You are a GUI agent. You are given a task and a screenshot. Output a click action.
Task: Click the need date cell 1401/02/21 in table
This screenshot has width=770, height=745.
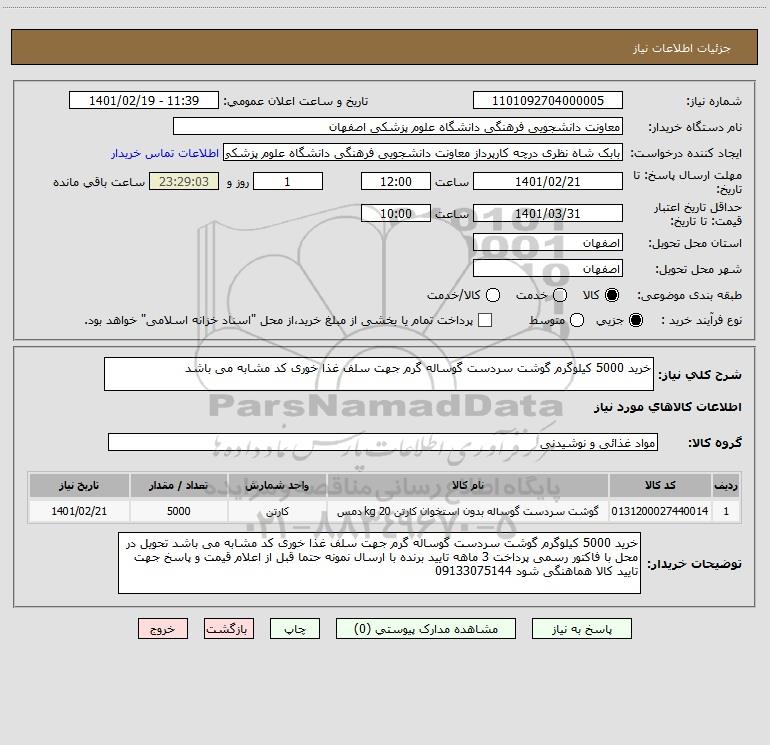point(79,511)
